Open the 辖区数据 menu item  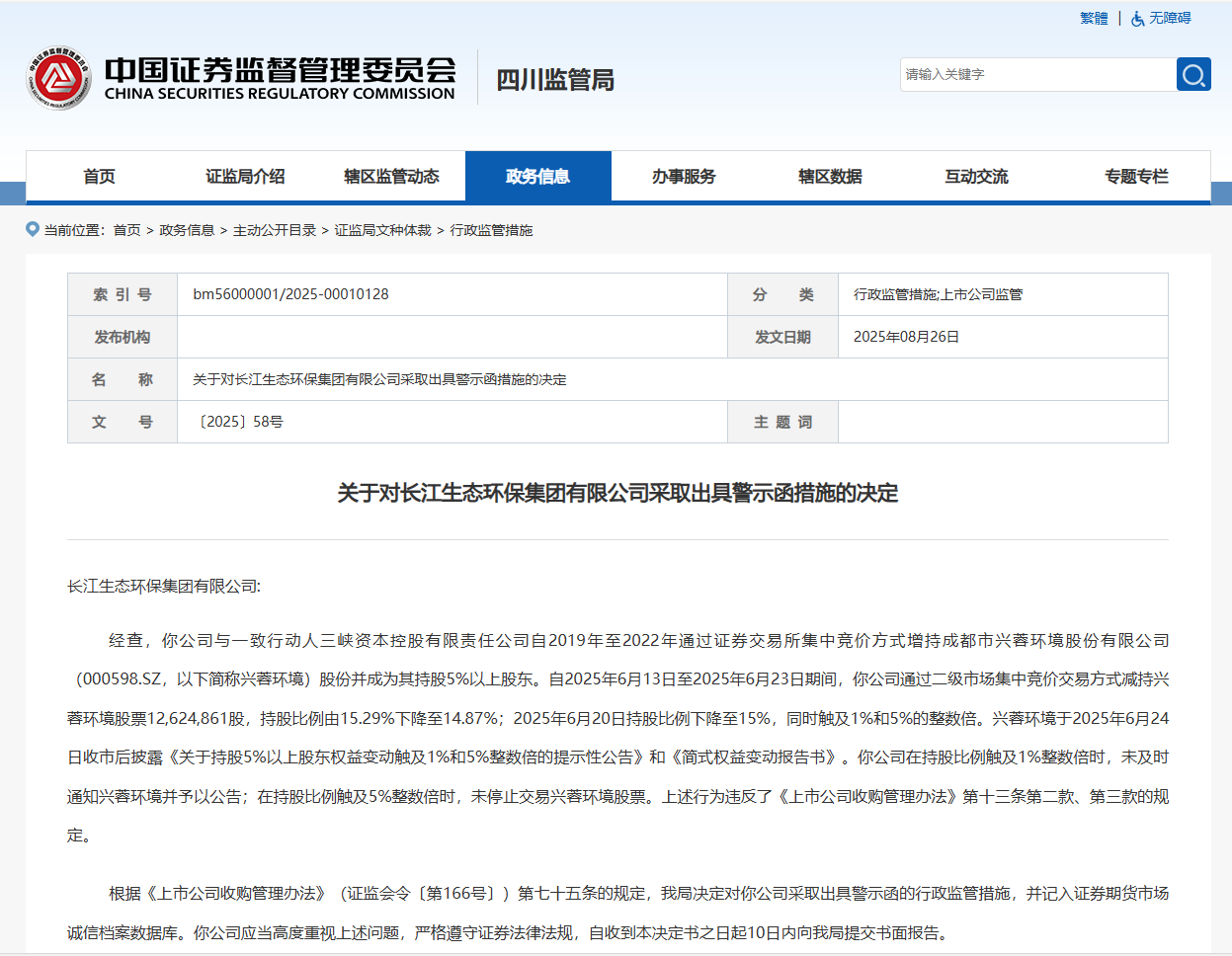coord(830,177)
